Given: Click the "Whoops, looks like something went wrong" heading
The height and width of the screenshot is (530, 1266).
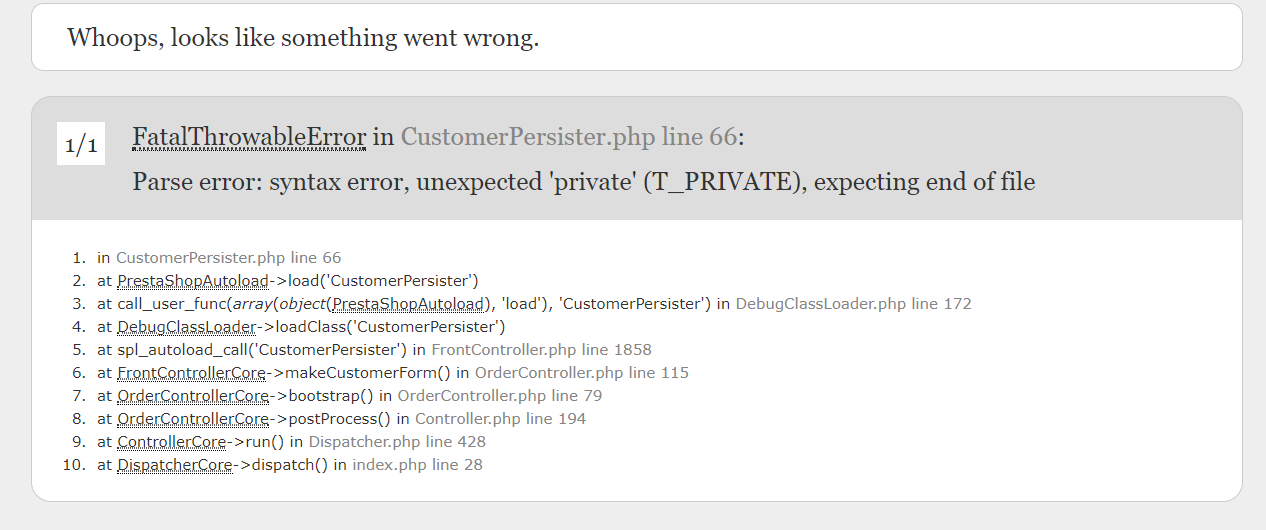Looking at the screenshot, I should pos(302,38).
